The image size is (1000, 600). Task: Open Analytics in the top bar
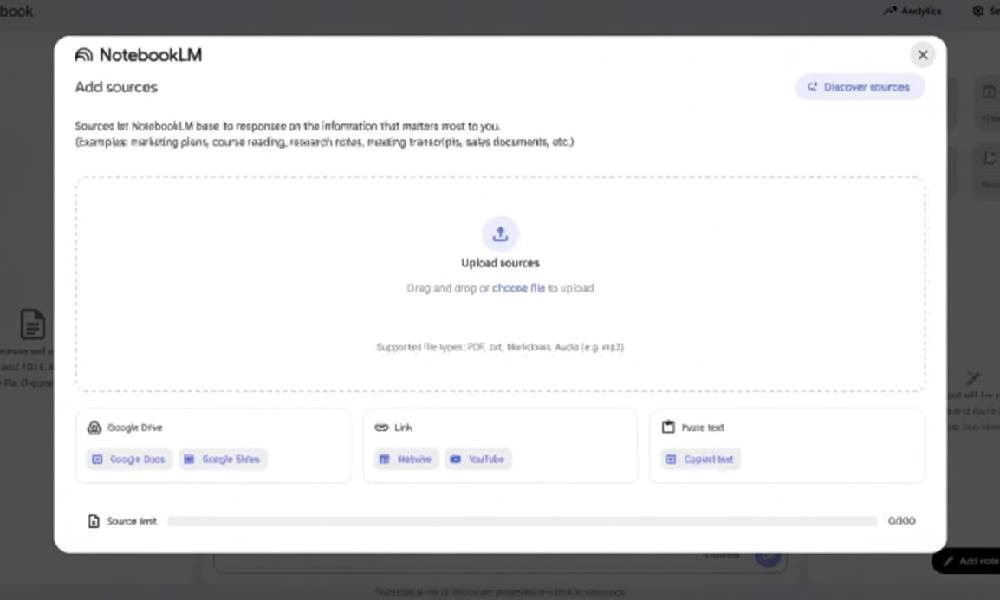[x=912, y=11]
